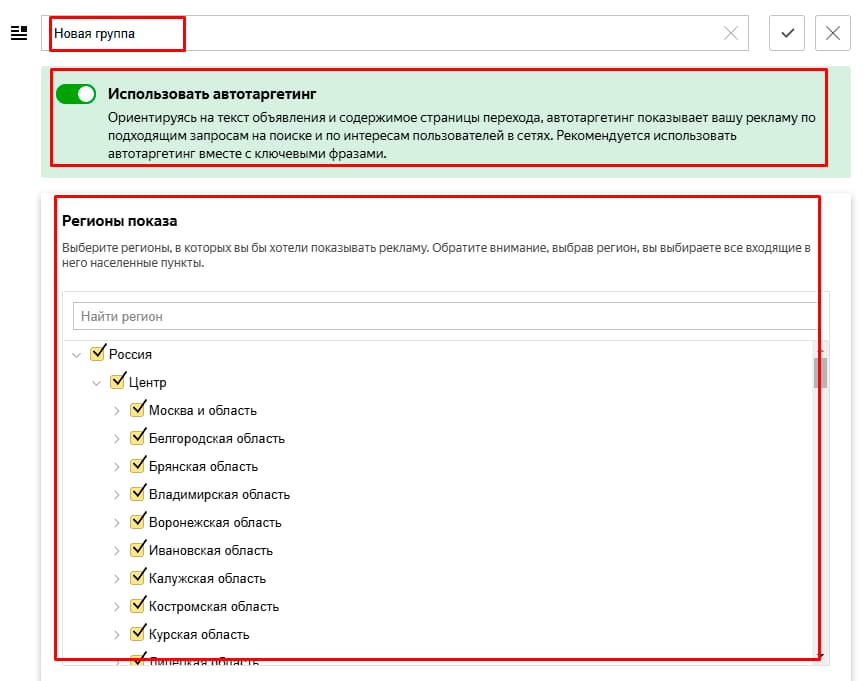Click the region list scrollbar thumb
865x681 pixels.
(820, 372)
